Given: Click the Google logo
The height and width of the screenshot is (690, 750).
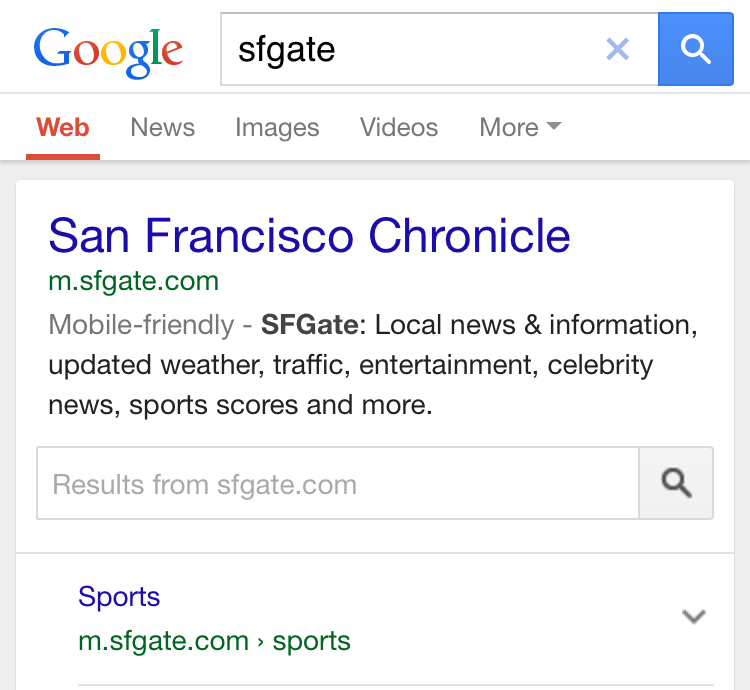Looking at the screenshot, I should tap(108, 50).
